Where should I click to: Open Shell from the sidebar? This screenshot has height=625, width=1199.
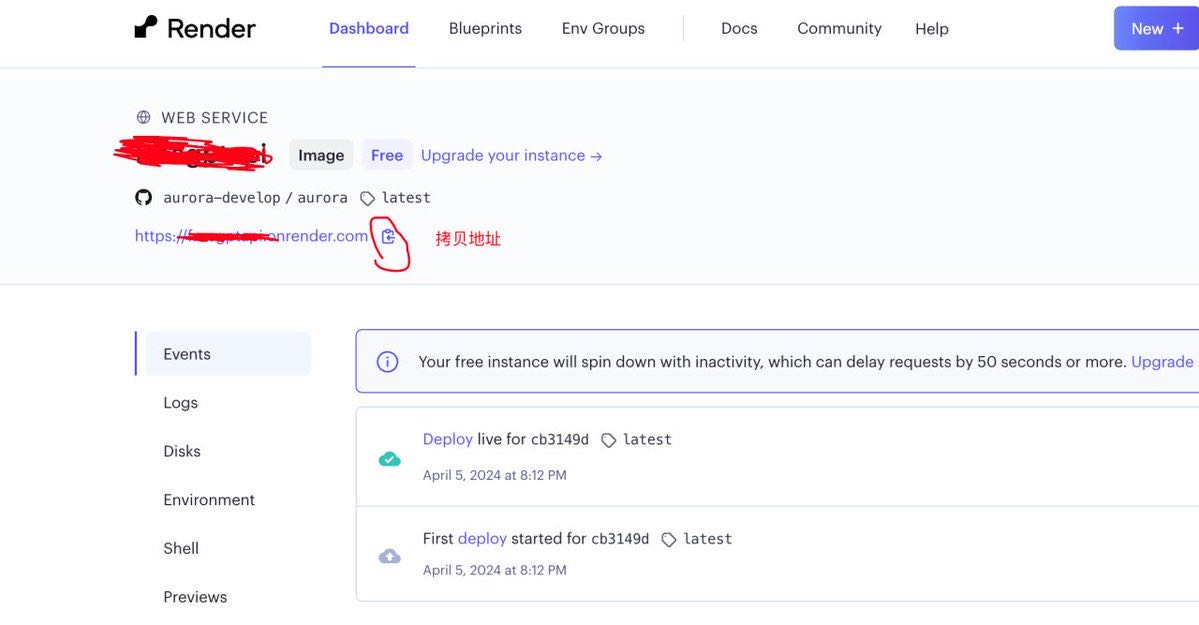click(x=181, y=548)
